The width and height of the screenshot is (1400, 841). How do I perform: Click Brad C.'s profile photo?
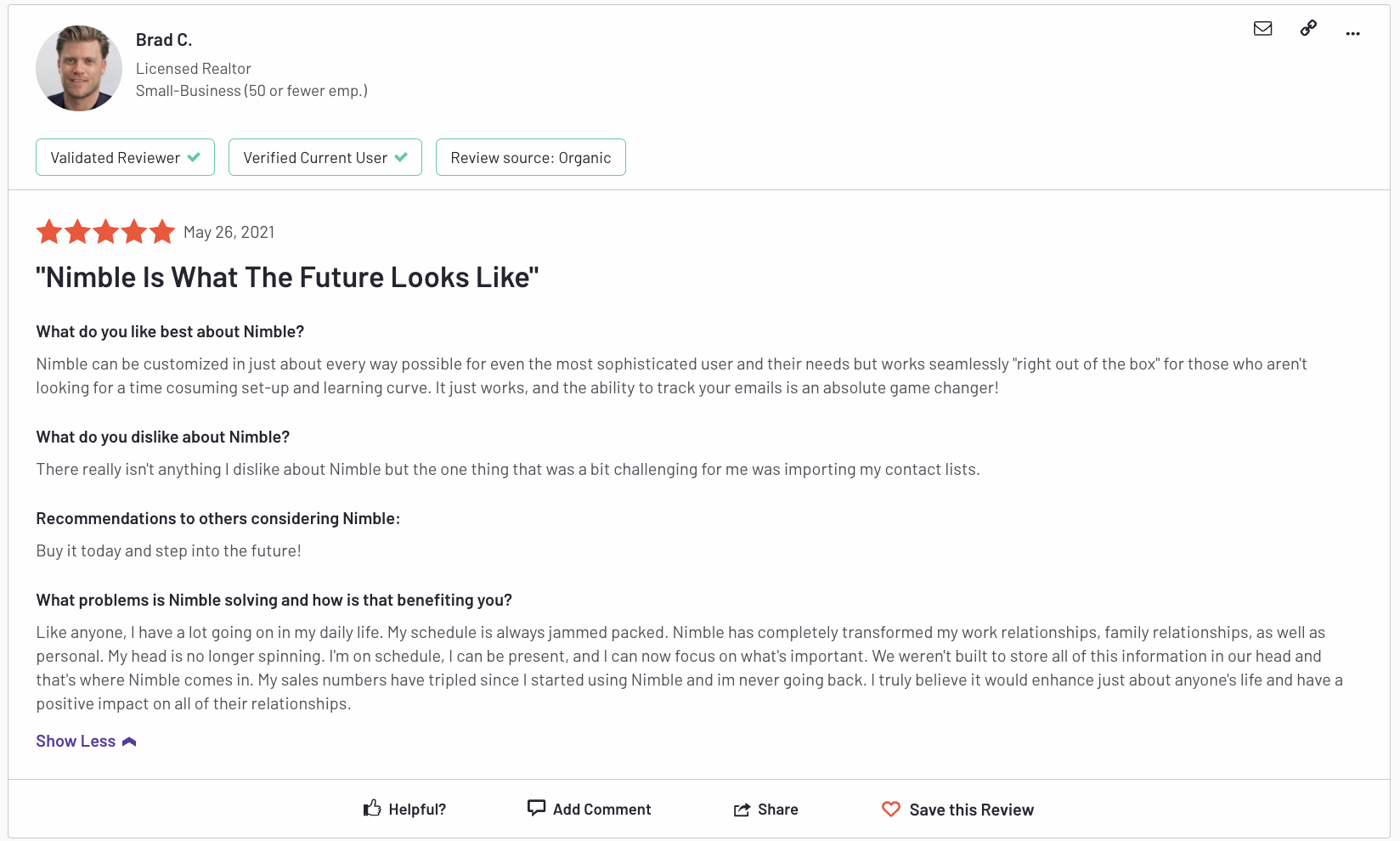(x=79, y=68)
